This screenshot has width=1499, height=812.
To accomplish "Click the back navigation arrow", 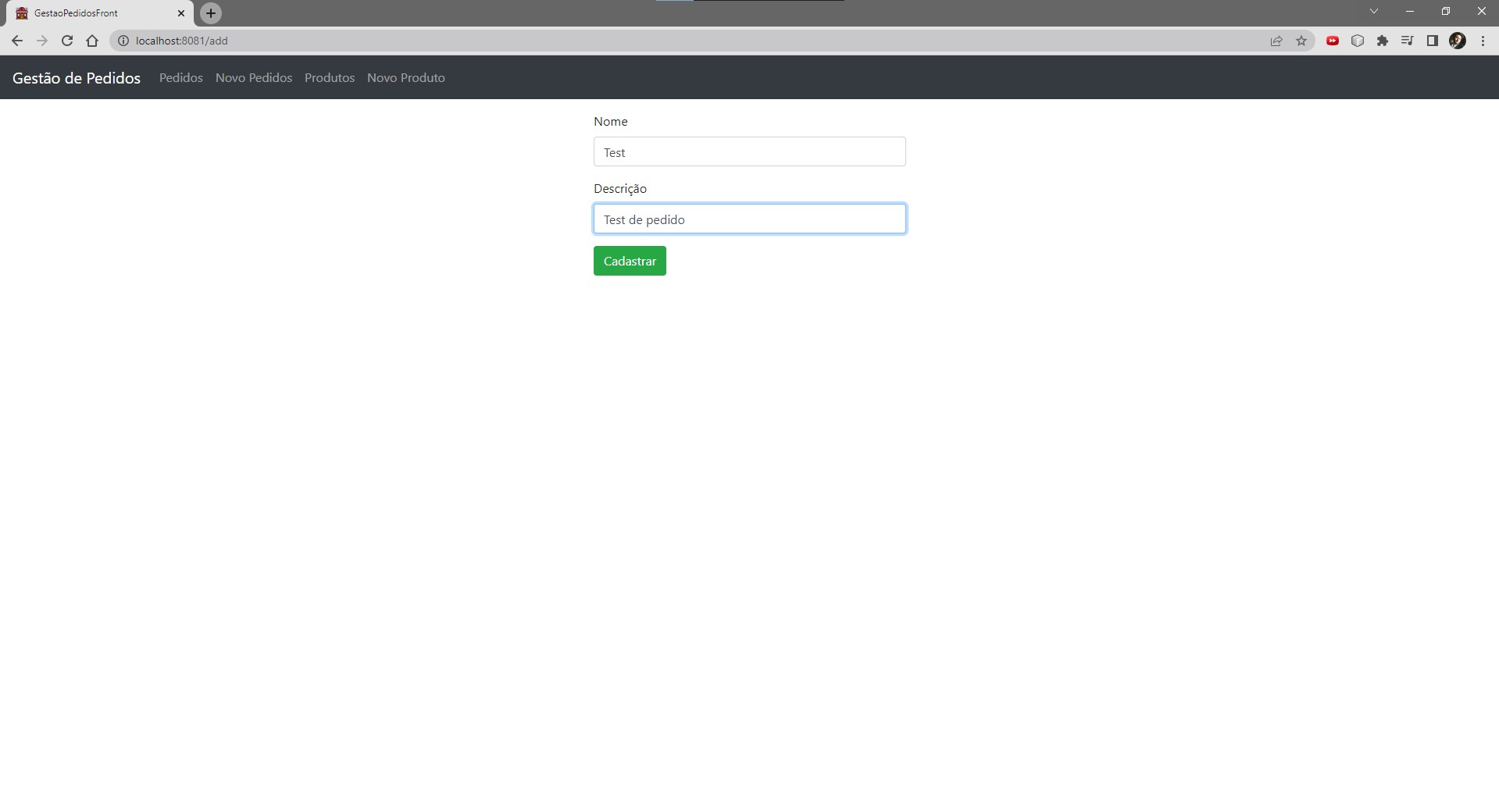I will pos(16,41).
